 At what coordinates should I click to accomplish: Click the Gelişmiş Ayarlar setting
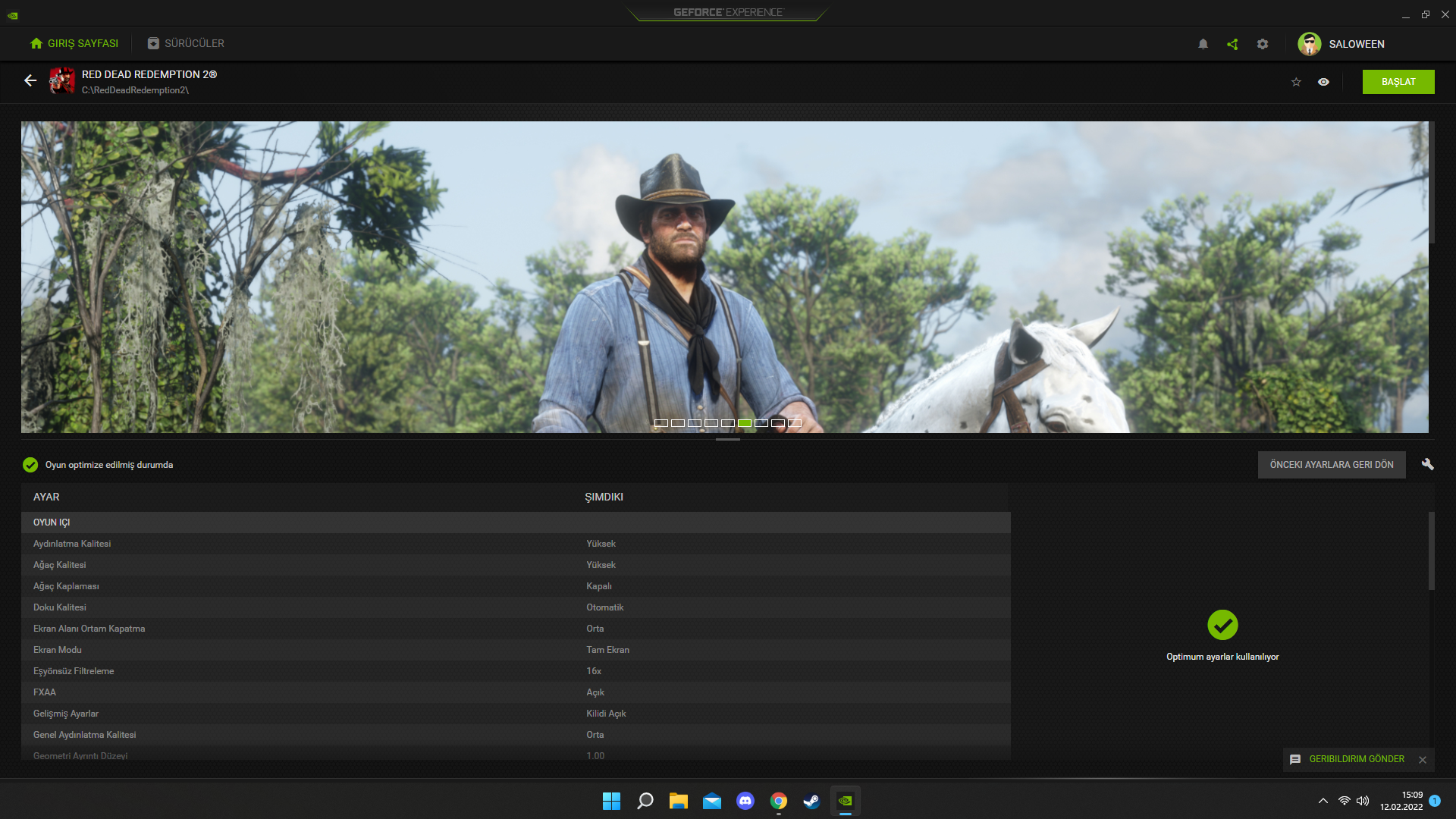(x=516, y=714)
